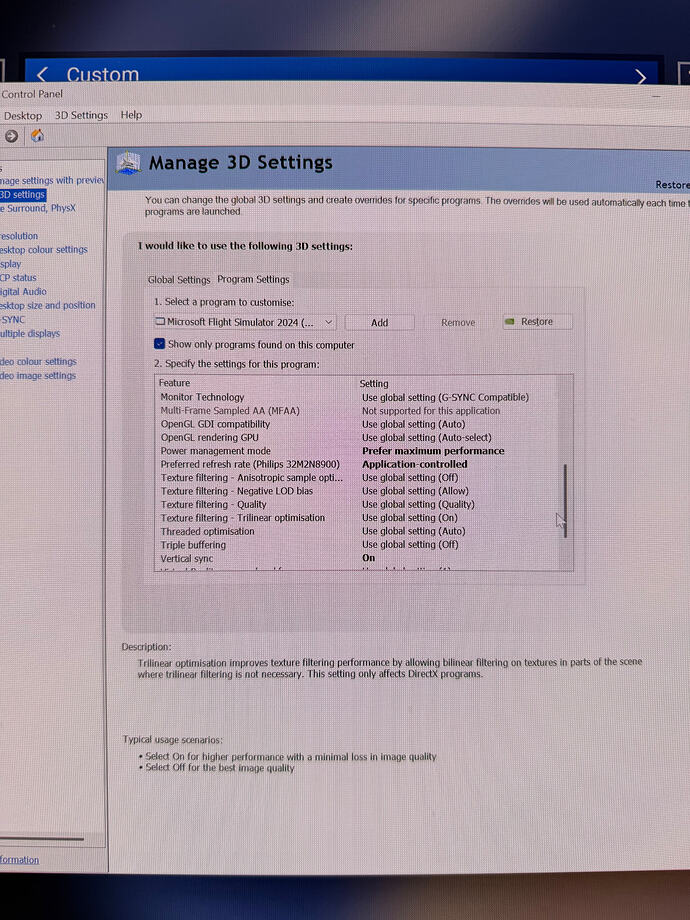Open the video colour settings sidebar link
This screenshot has width=690, height=920.
coord(38,361)
